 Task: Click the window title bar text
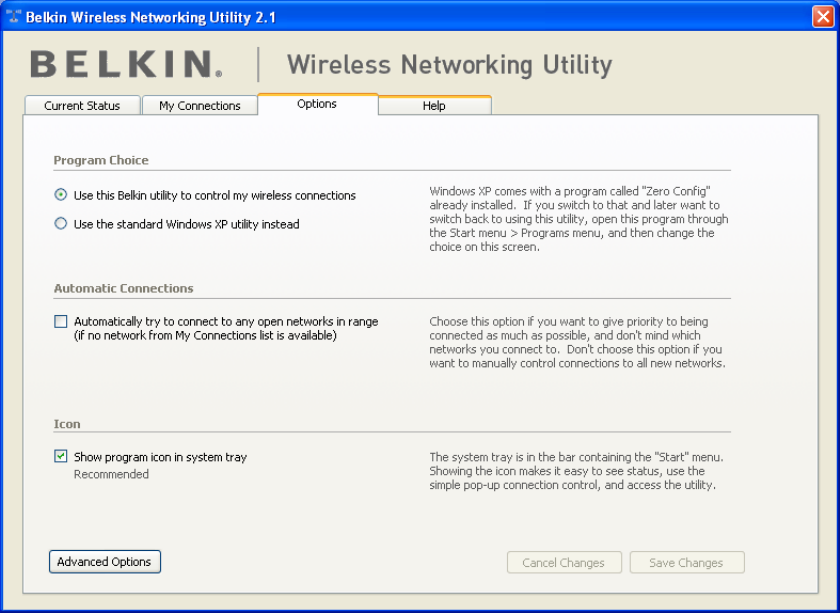coord(150,17)
